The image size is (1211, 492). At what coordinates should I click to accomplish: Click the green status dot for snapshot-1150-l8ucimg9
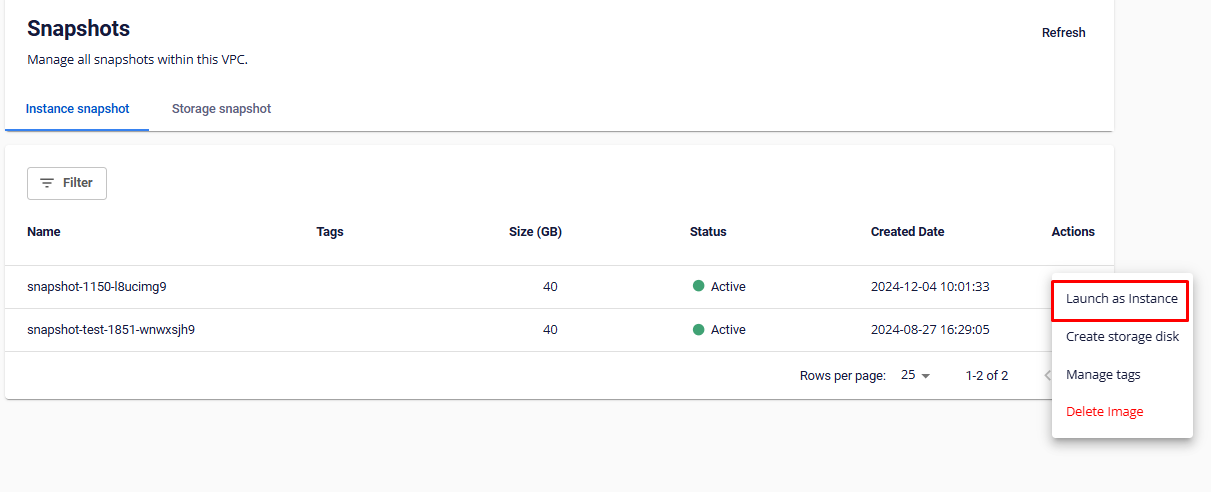698,286
